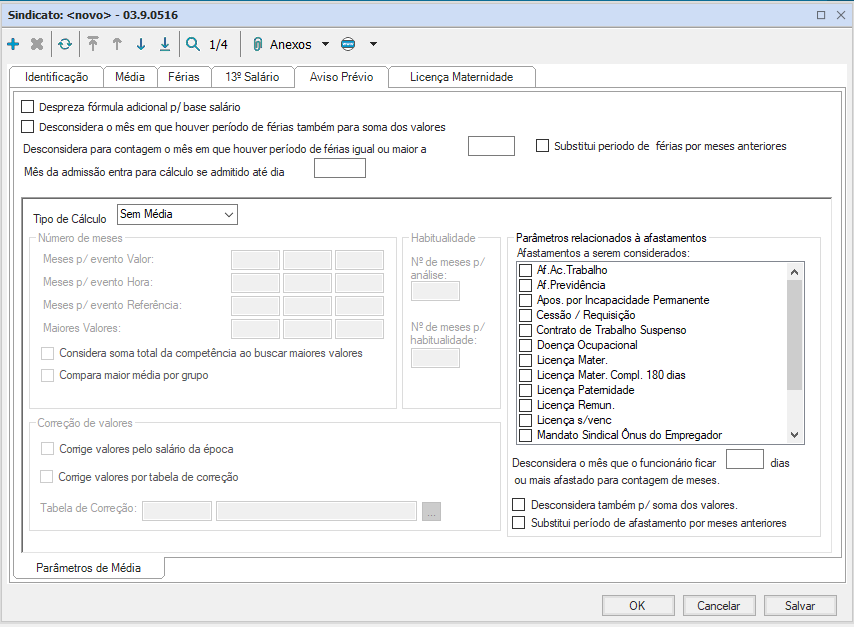Click the globe icon in toolbar
The width and height of the screenshot is (854, 627).
point(348,44)
